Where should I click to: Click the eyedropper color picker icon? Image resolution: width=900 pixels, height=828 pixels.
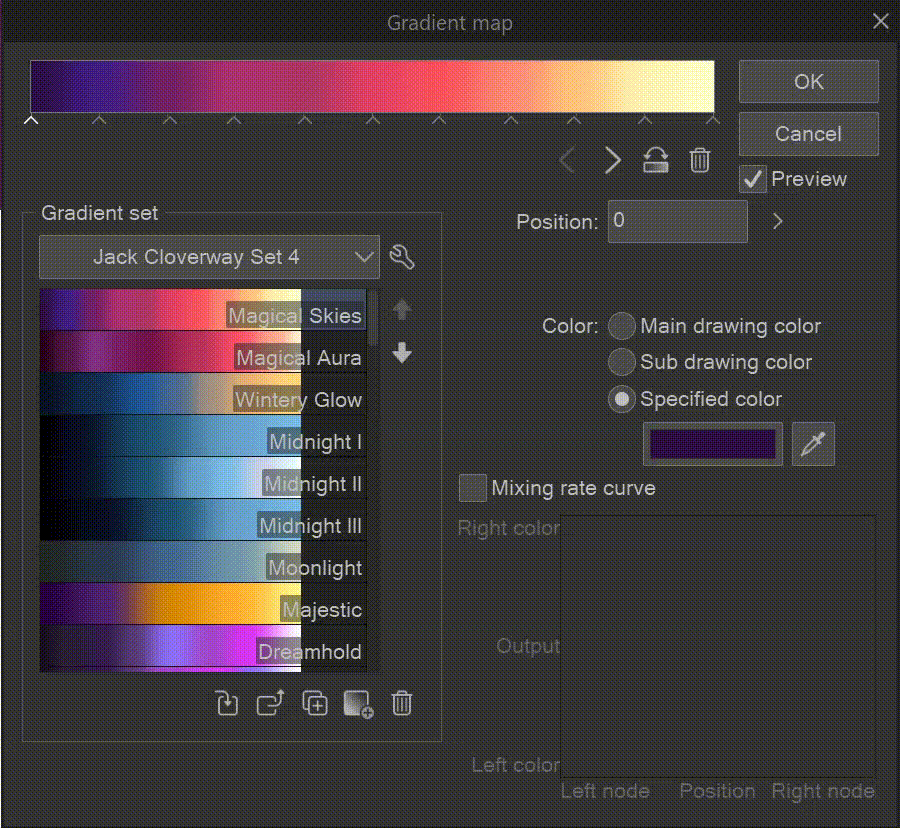pos(813,444)
